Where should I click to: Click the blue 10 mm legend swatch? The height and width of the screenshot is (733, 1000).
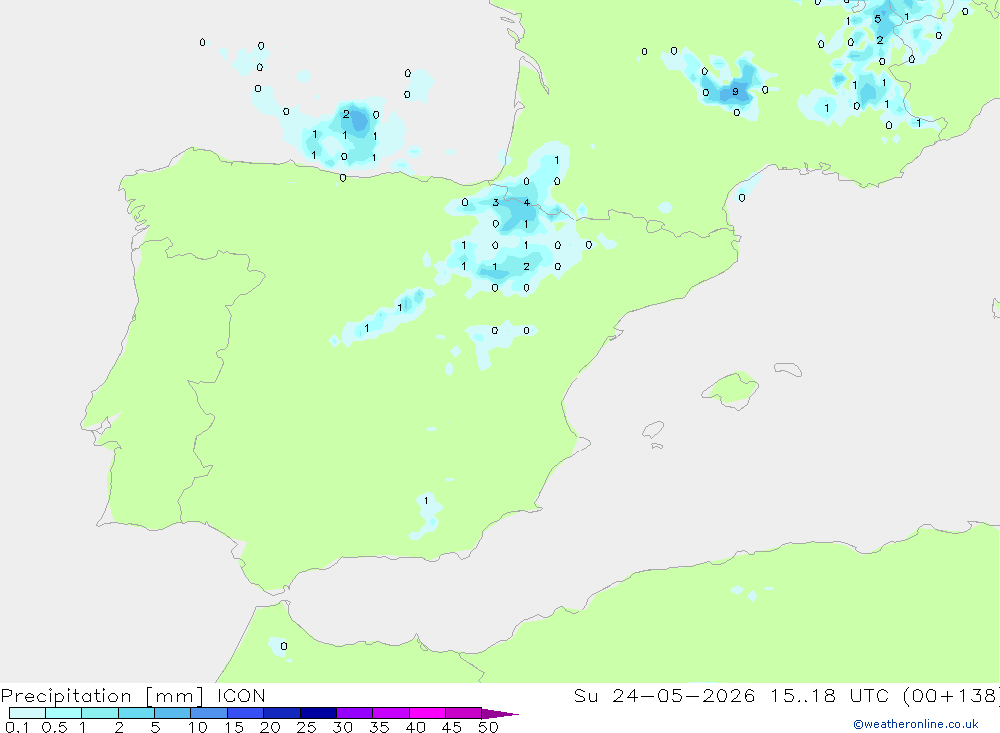point(209,713)
